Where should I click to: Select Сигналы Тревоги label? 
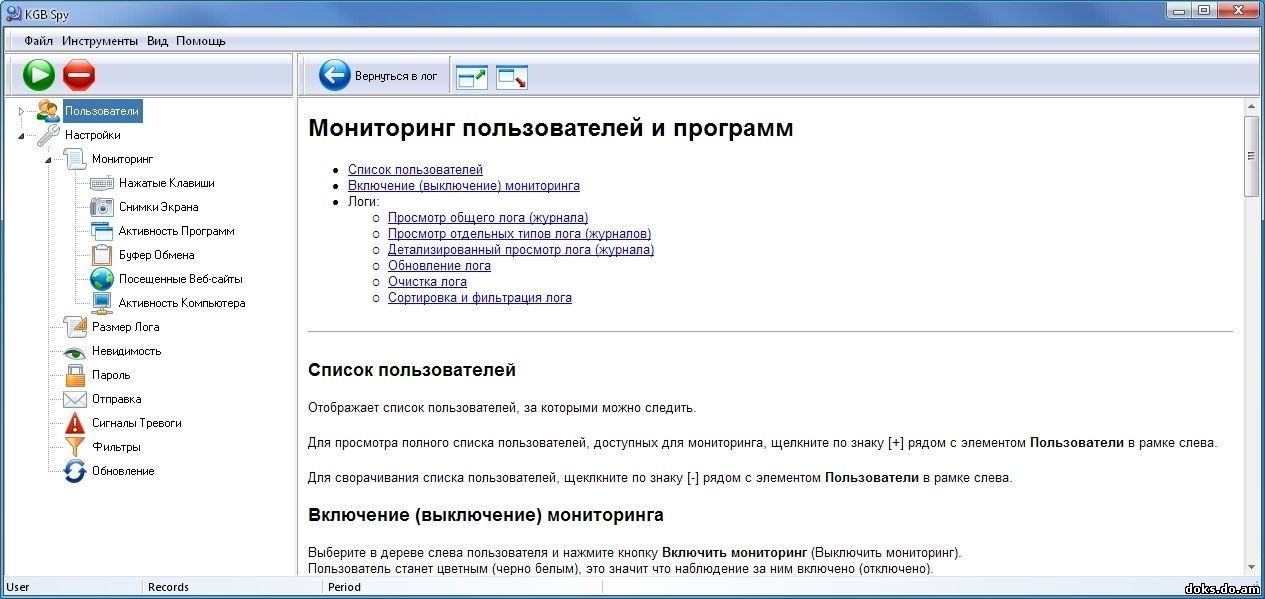tap(137, 423)
